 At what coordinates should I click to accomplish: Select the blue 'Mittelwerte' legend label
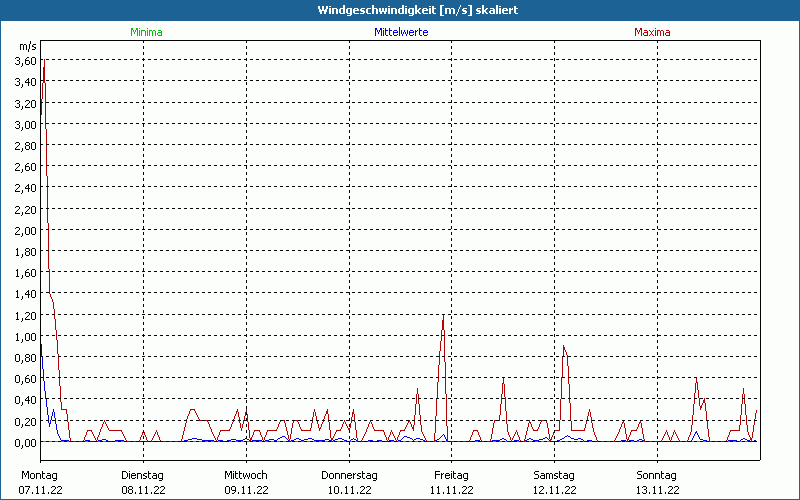coord(401,32)
